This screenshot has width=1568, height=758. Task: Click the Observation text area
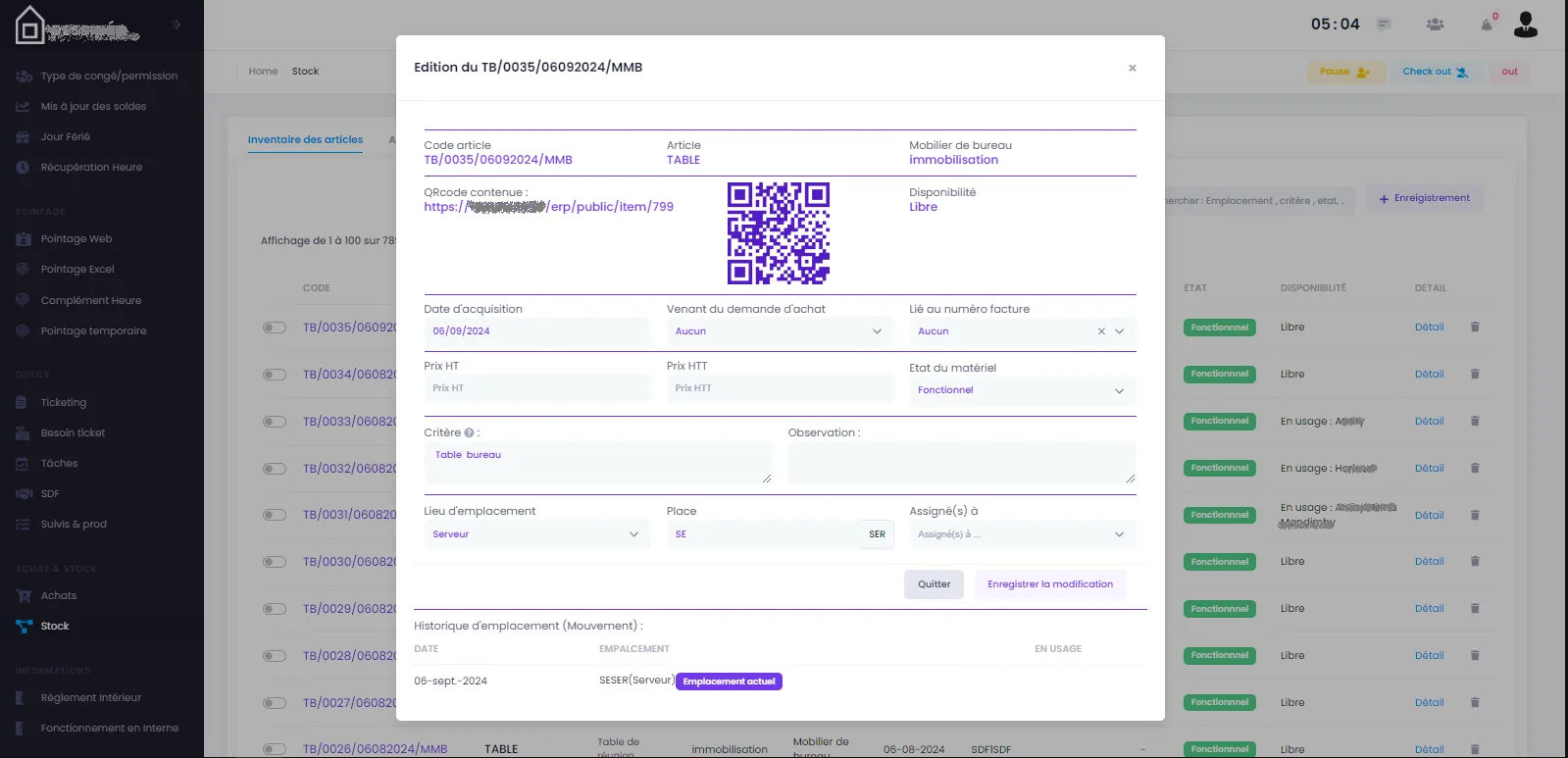point(962,463)
